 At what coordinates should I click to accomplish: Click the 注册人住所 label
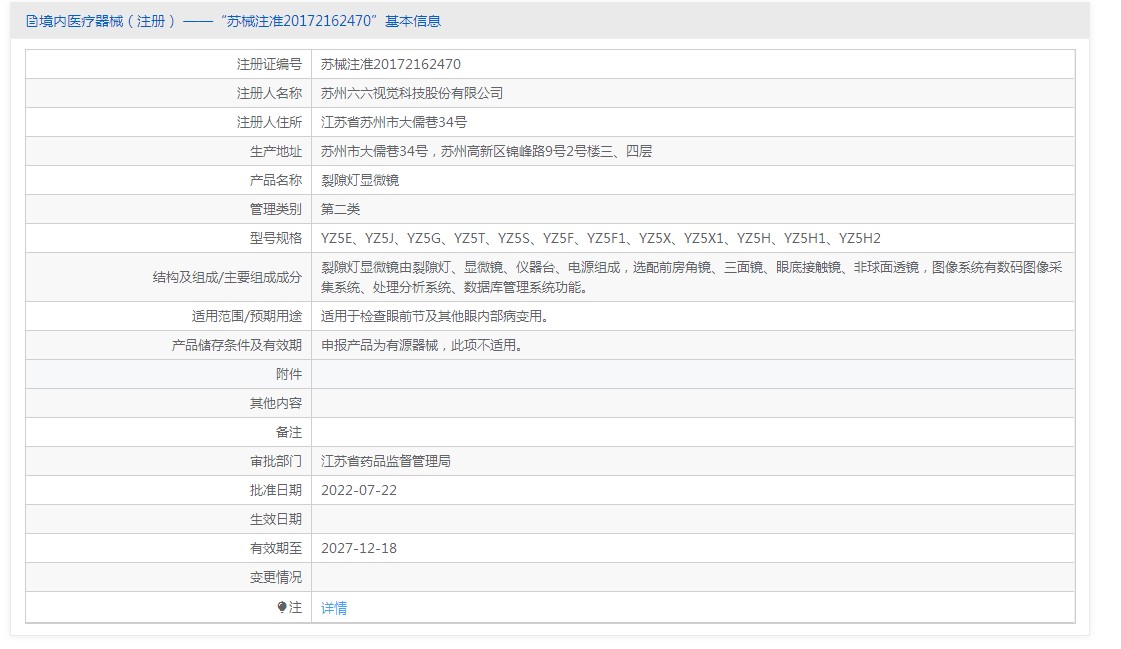[x=270, y=122]
